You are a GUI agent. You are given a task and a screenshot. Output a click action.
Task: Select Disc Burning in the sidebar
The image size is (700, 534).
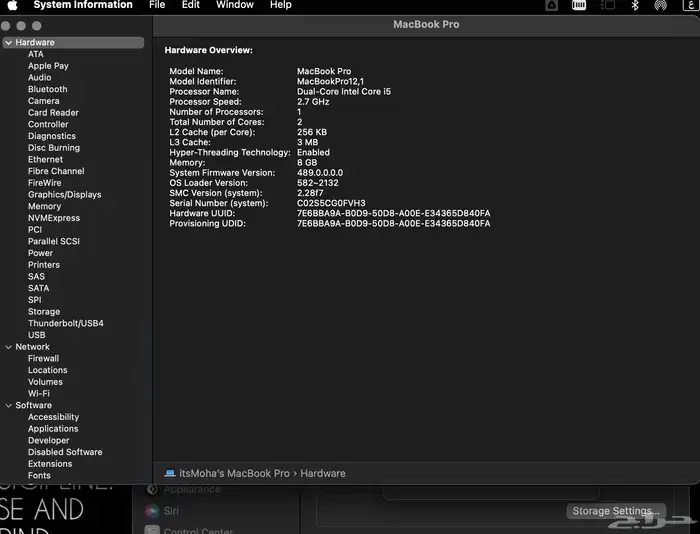click(54, 148)
